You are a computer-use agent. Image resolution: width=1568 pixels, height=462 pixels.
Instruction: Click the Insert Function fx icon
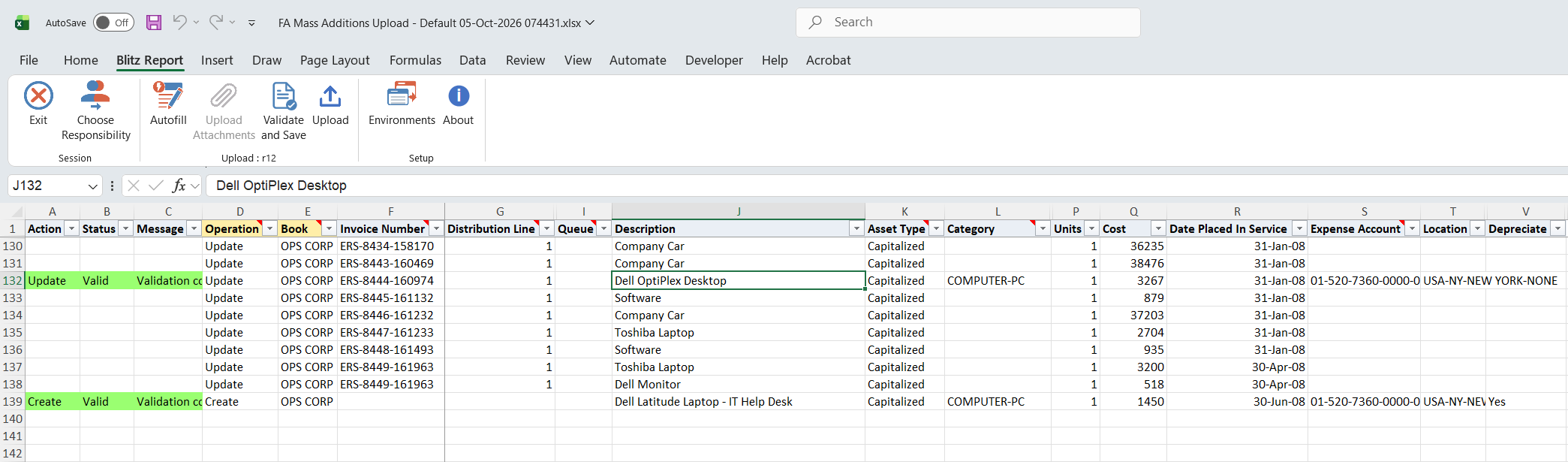[x=179, y=186]
